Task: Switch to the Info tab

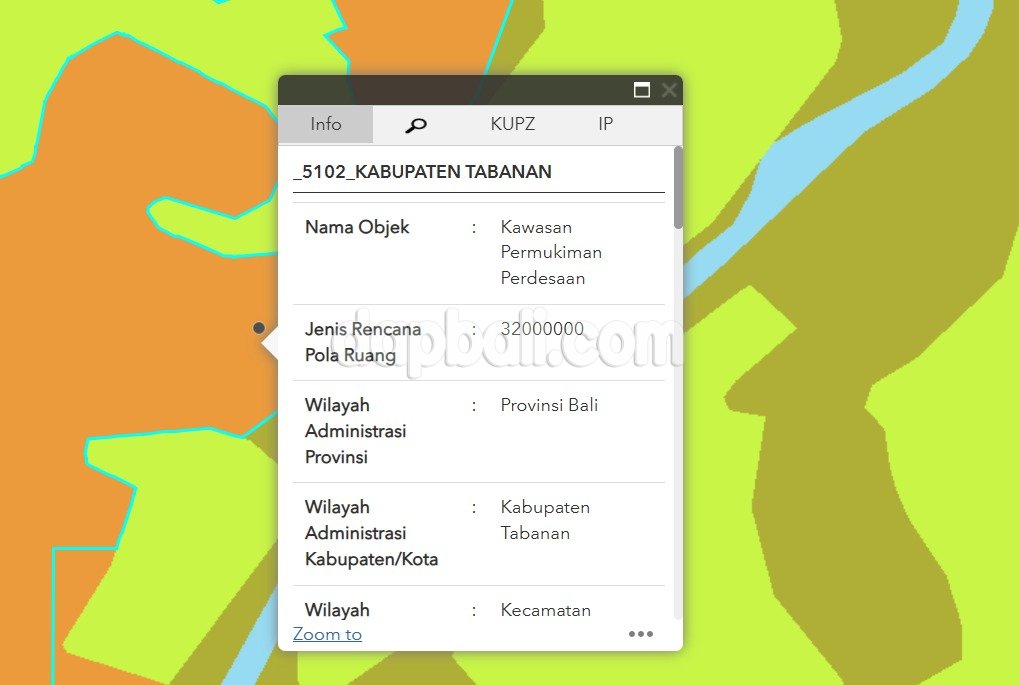Action: click(326, 125)
